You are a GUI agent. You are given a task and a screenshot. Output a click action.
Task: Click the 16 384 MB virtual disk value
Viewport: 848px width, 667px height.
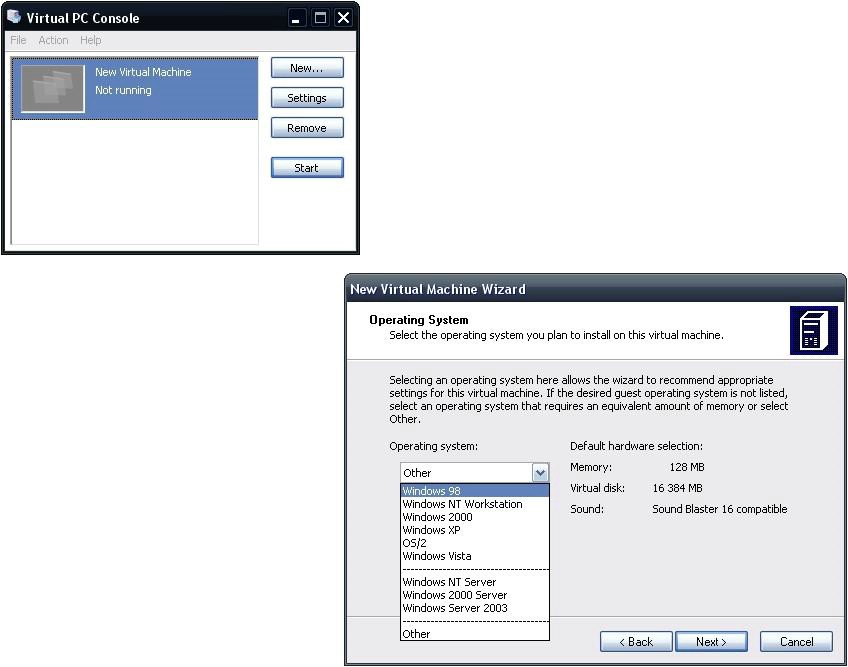(x=677, y=488)
